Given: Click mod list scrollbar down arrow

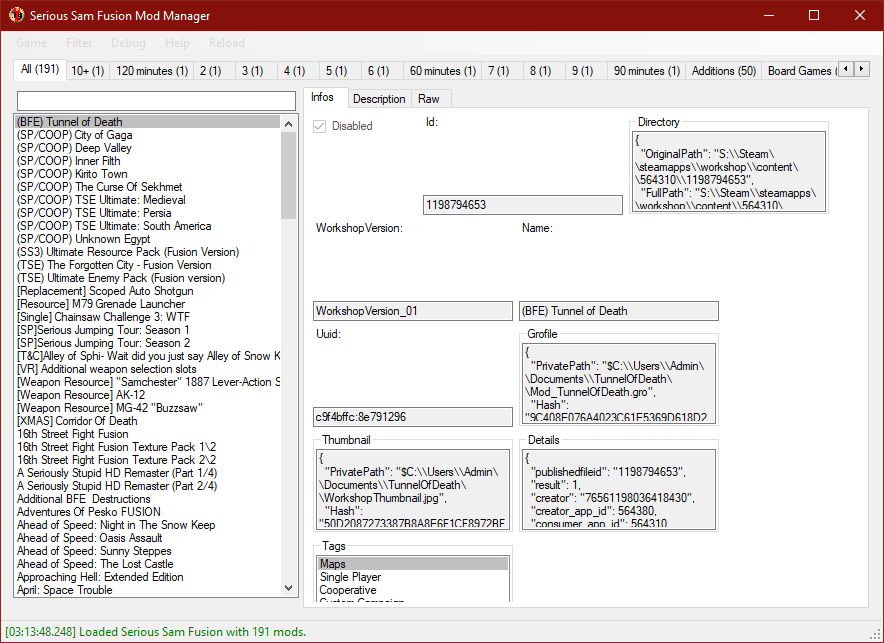Looking at the screenshot, I should 289,588.
